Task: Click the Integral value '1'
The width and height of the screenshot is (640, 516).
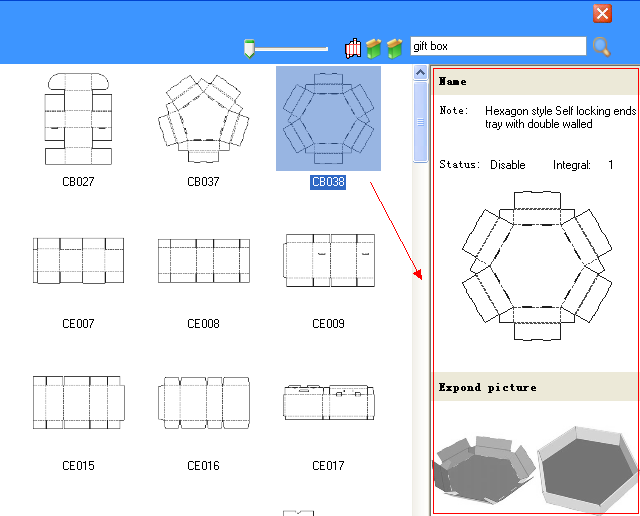Action: (611, 165)
